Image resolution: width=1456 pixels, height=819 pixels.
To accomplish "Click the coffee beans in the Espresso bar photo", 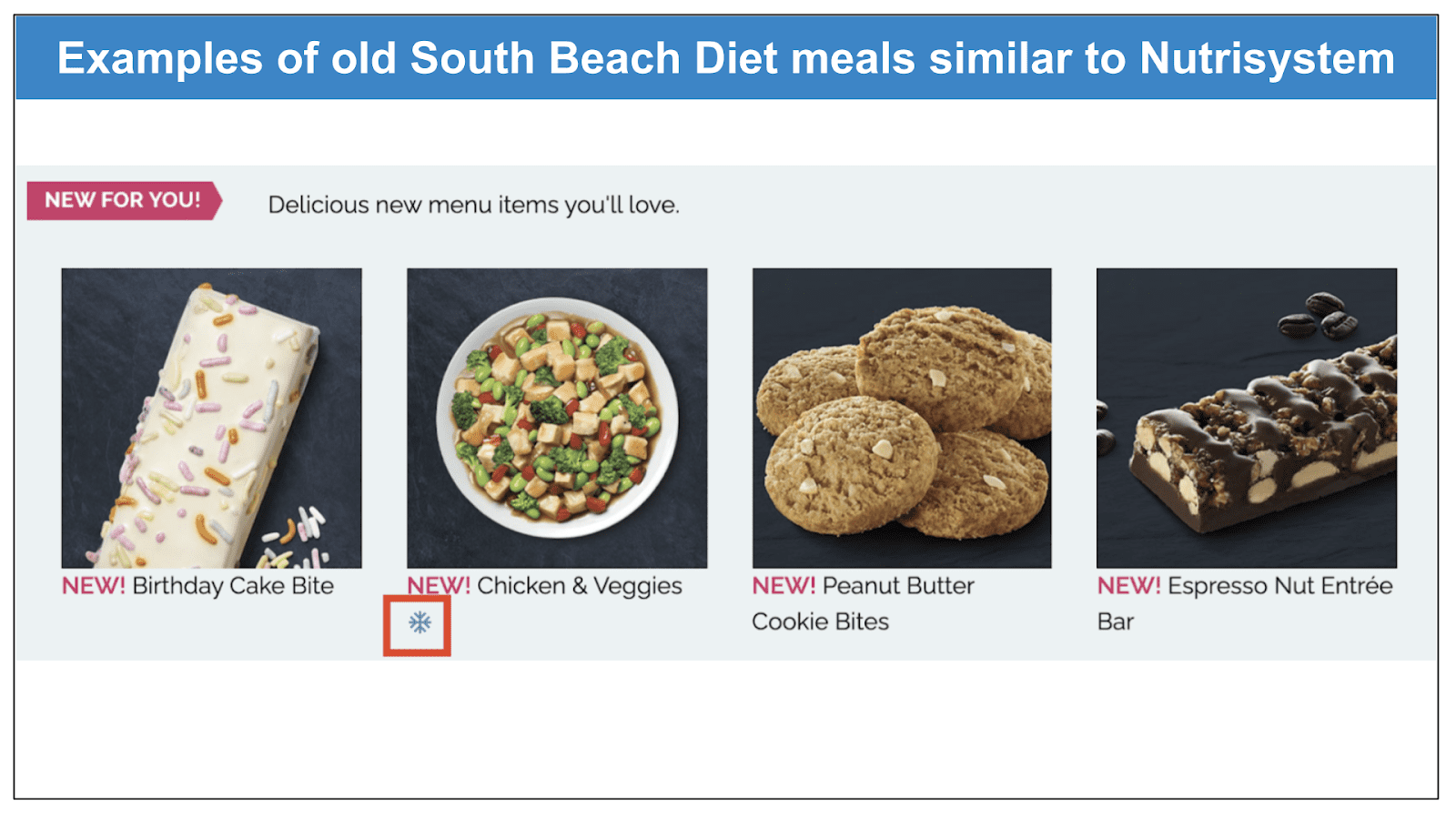I will 1318,314.
